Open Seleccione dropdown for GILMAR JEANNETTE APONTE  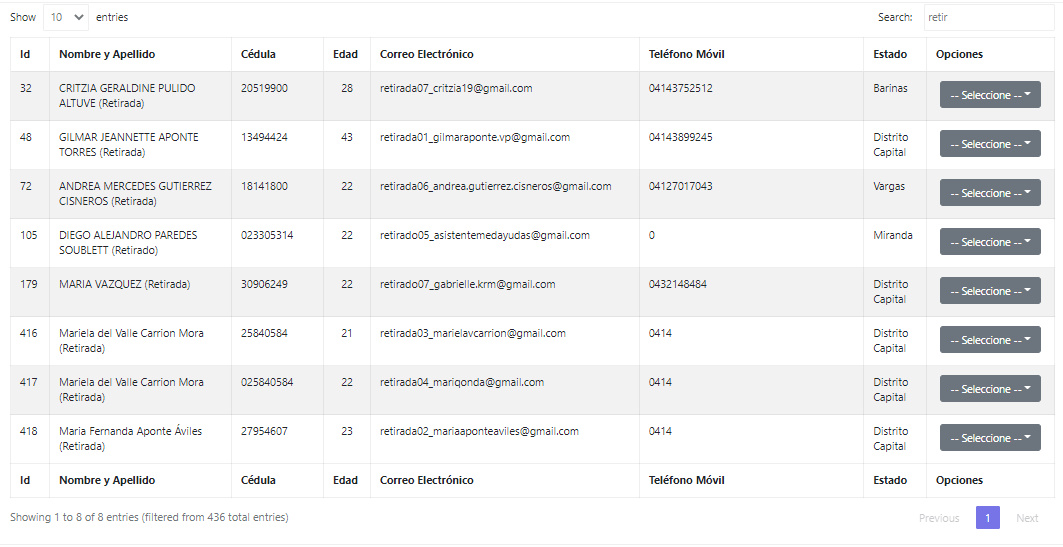click(x=990, y=144)
